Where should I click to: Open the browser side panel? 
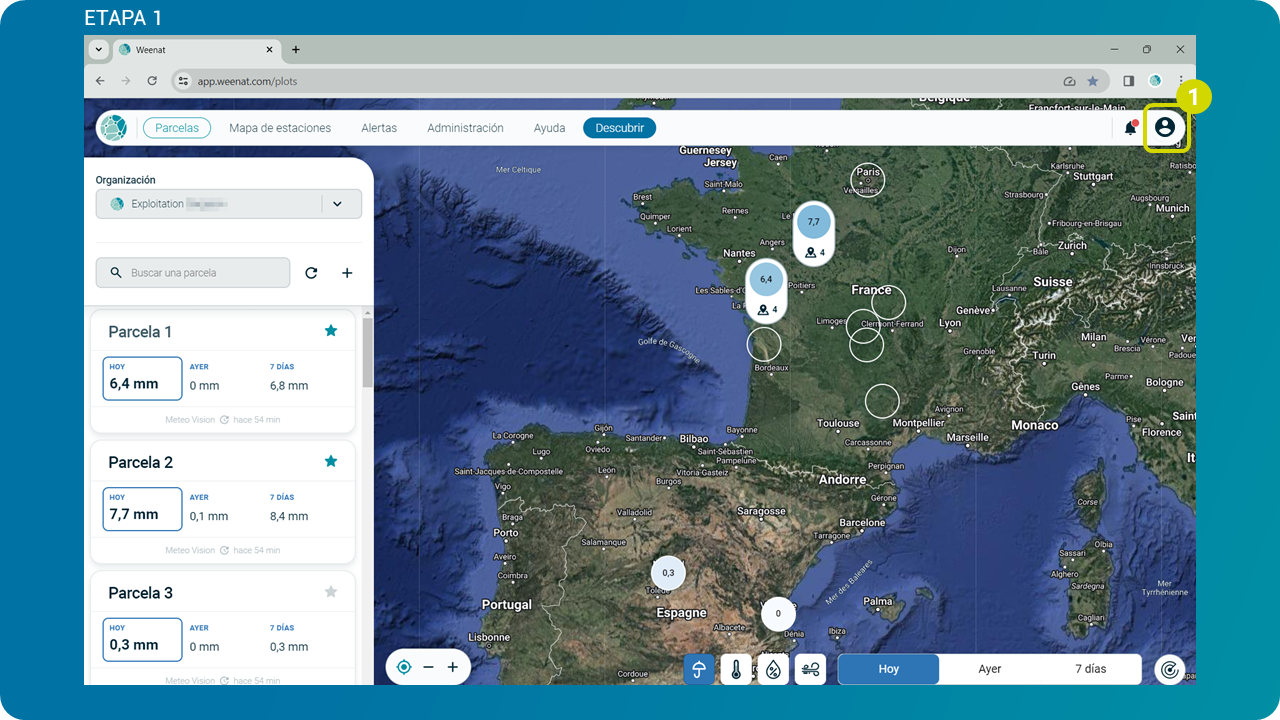point(1129,81)
